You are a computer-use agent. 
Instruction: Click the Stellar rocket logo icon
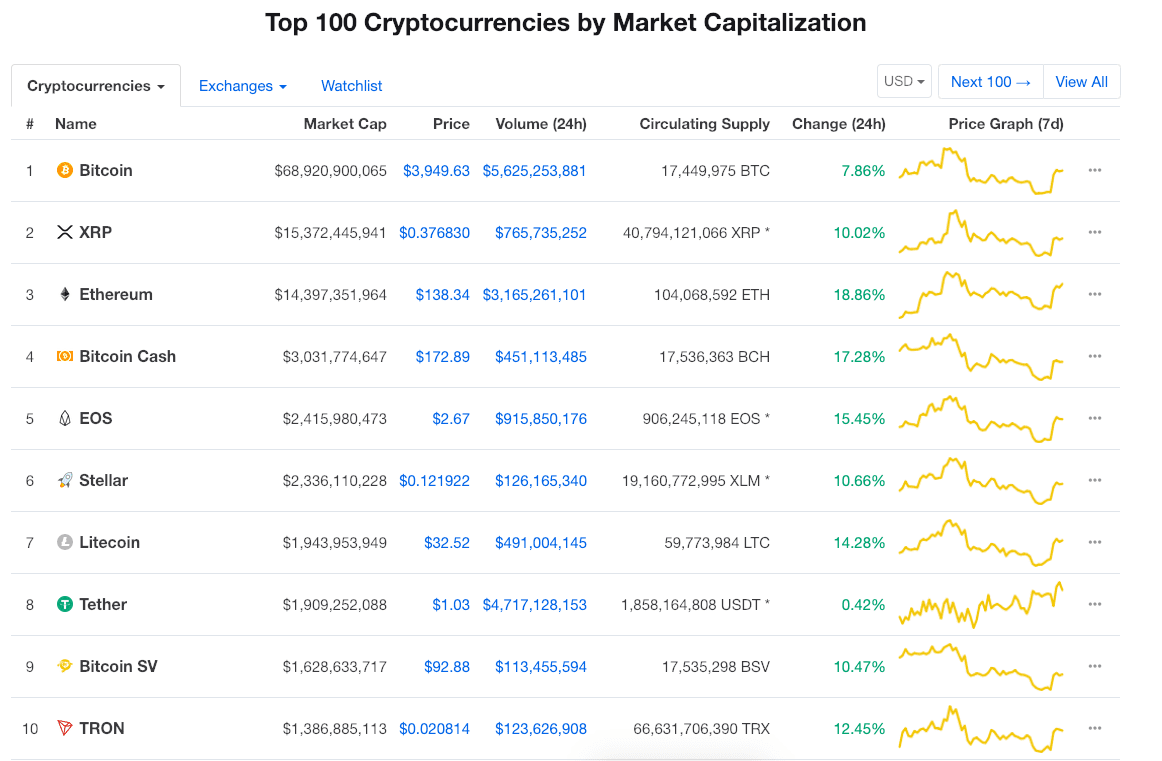65,480
